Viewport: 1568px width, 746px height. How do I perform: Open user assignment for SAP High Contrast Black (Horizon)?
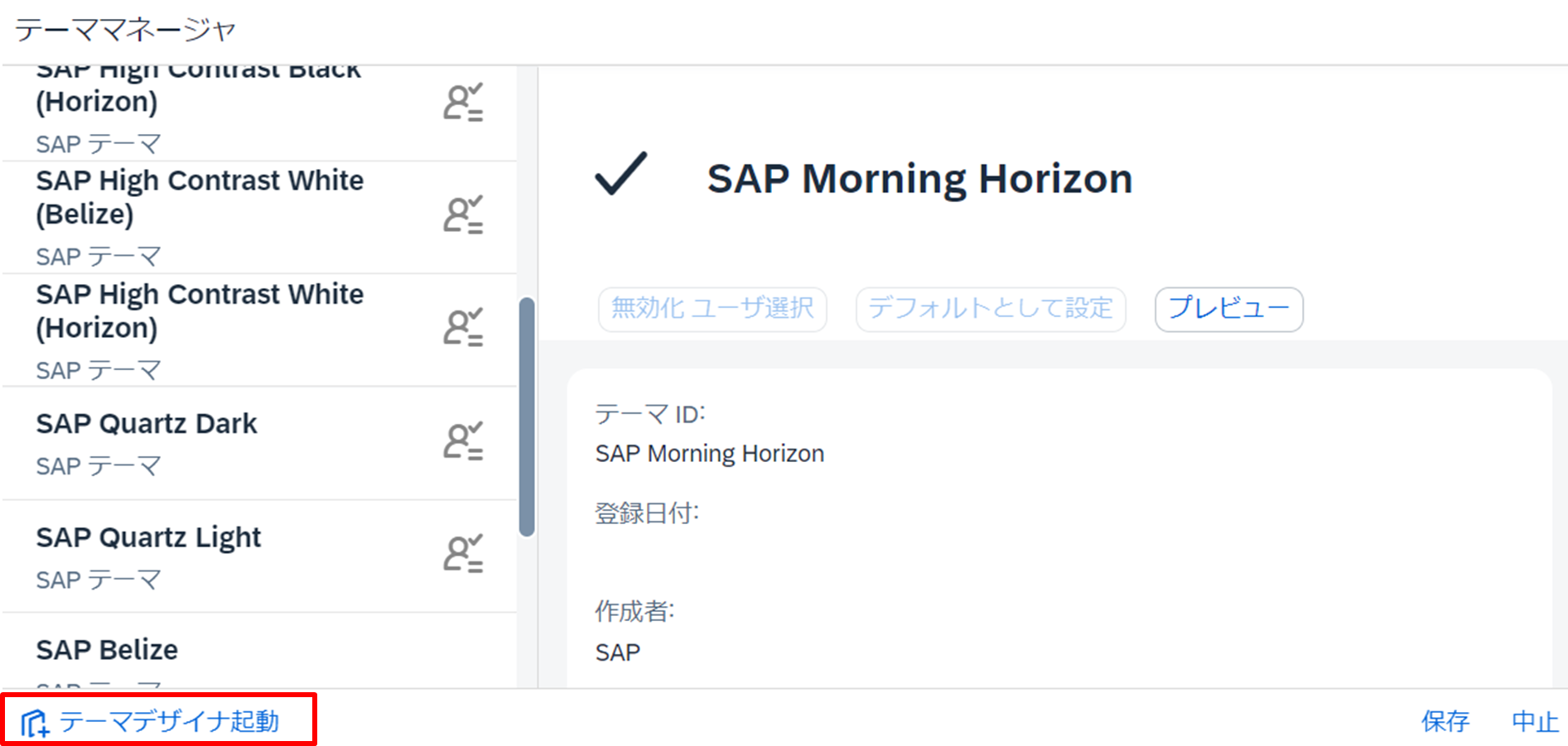tap(461, 103)
